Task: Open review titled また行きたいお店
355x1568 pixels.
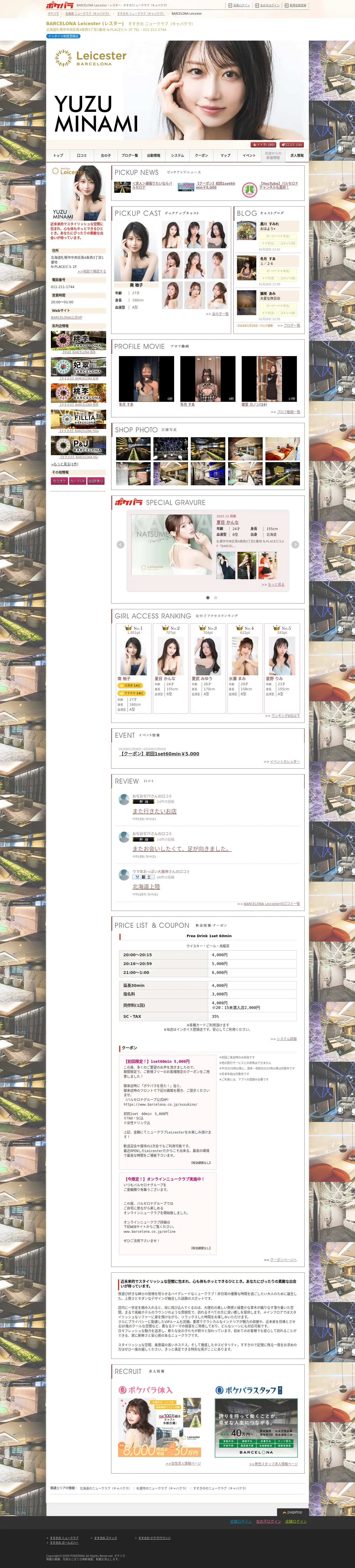Action: tap(155, 811)
